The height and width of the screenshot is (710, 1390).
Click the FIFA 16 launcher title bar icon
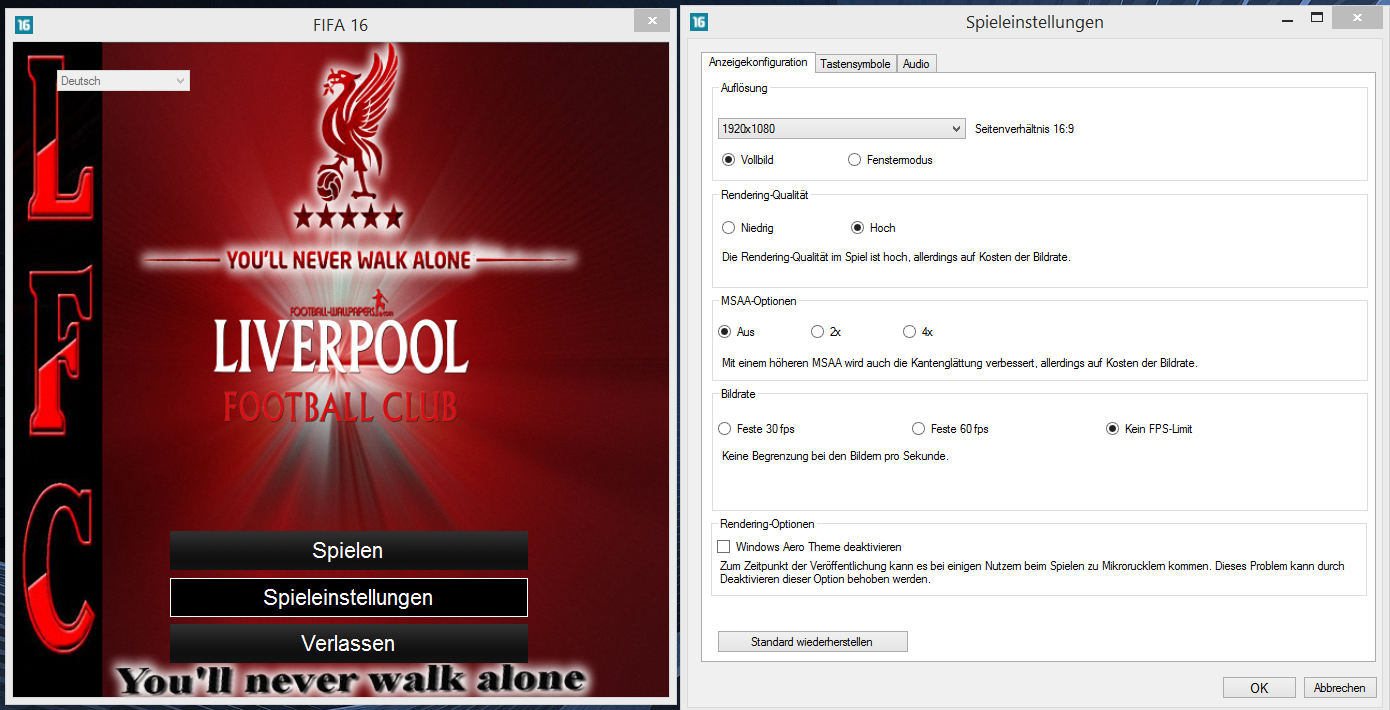(25, 24)
